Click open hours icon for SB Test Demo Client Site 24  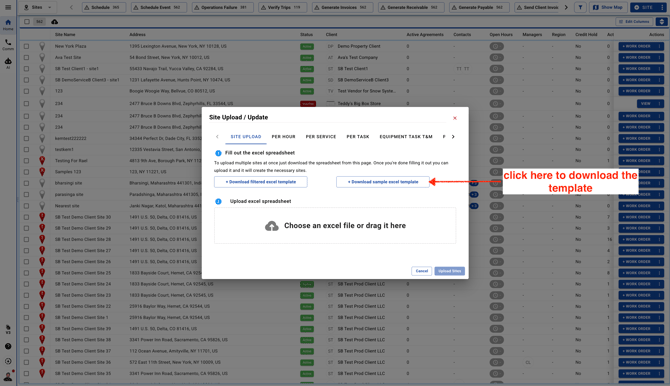496,284
